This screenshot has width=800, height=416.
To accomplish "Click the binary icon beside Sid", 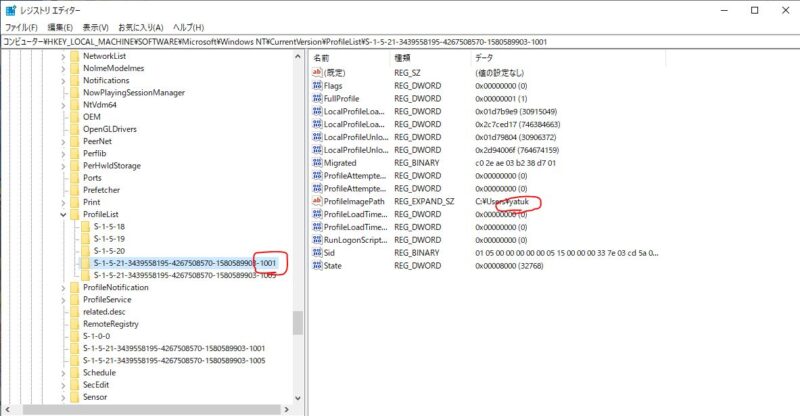I will [x=317, y=252].
